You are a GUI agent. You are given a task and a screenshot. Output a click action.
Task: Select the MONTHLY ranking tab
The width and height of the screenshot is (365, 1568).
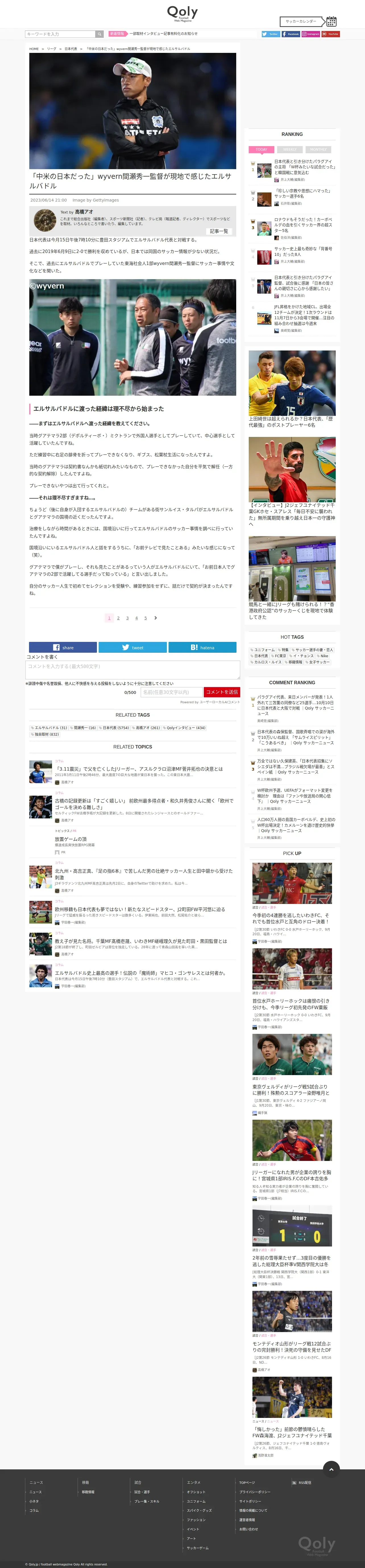318,149
